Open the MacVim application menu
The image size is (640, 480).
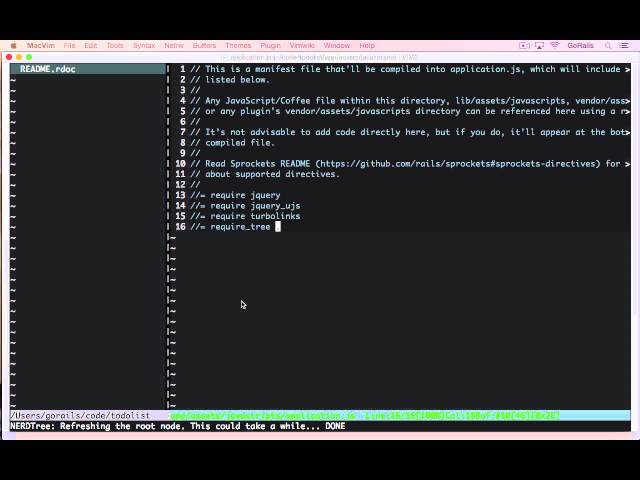click(40, 45)
